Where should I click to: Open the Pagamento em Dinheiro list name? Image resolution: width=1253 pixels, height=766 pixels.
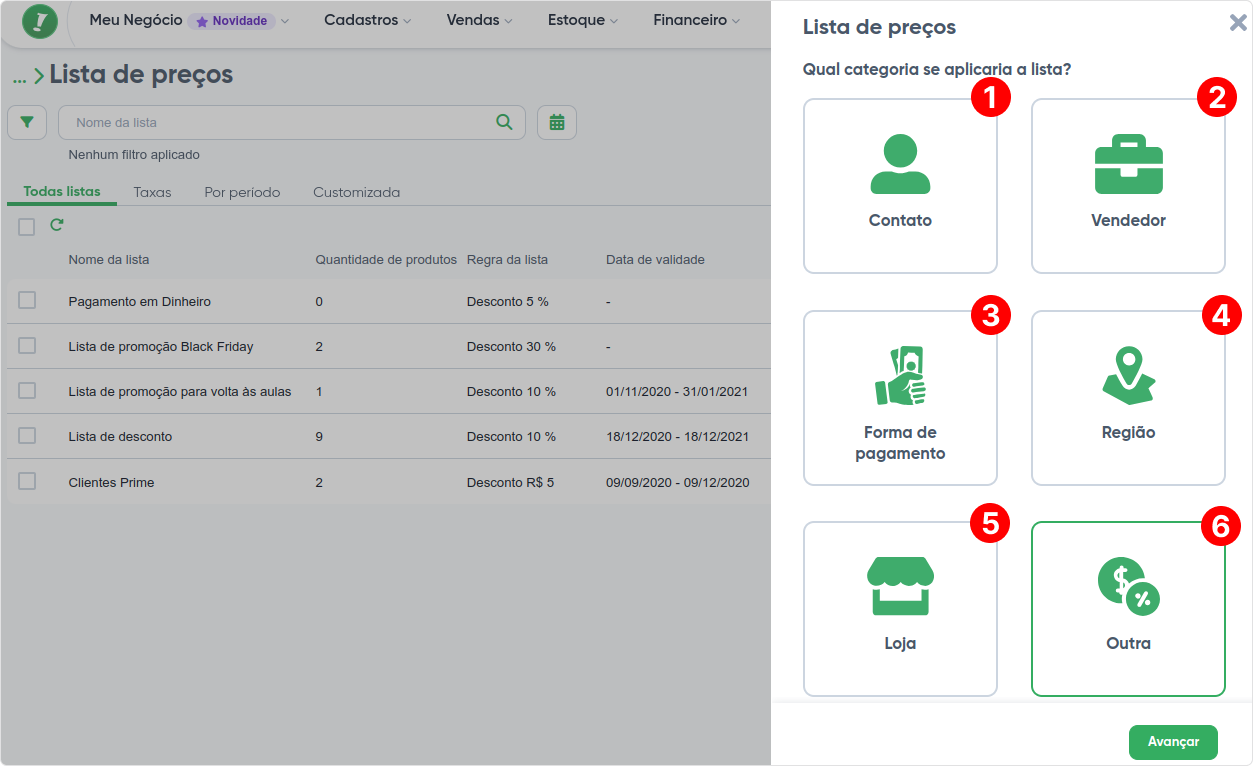click(140, 301)
